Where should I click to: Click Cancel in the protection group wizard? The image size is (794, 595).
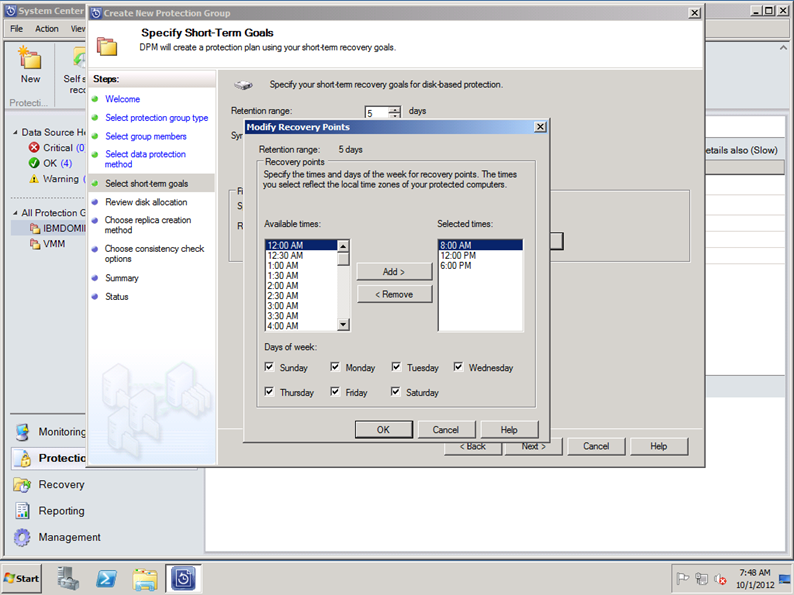pos(596,446)
